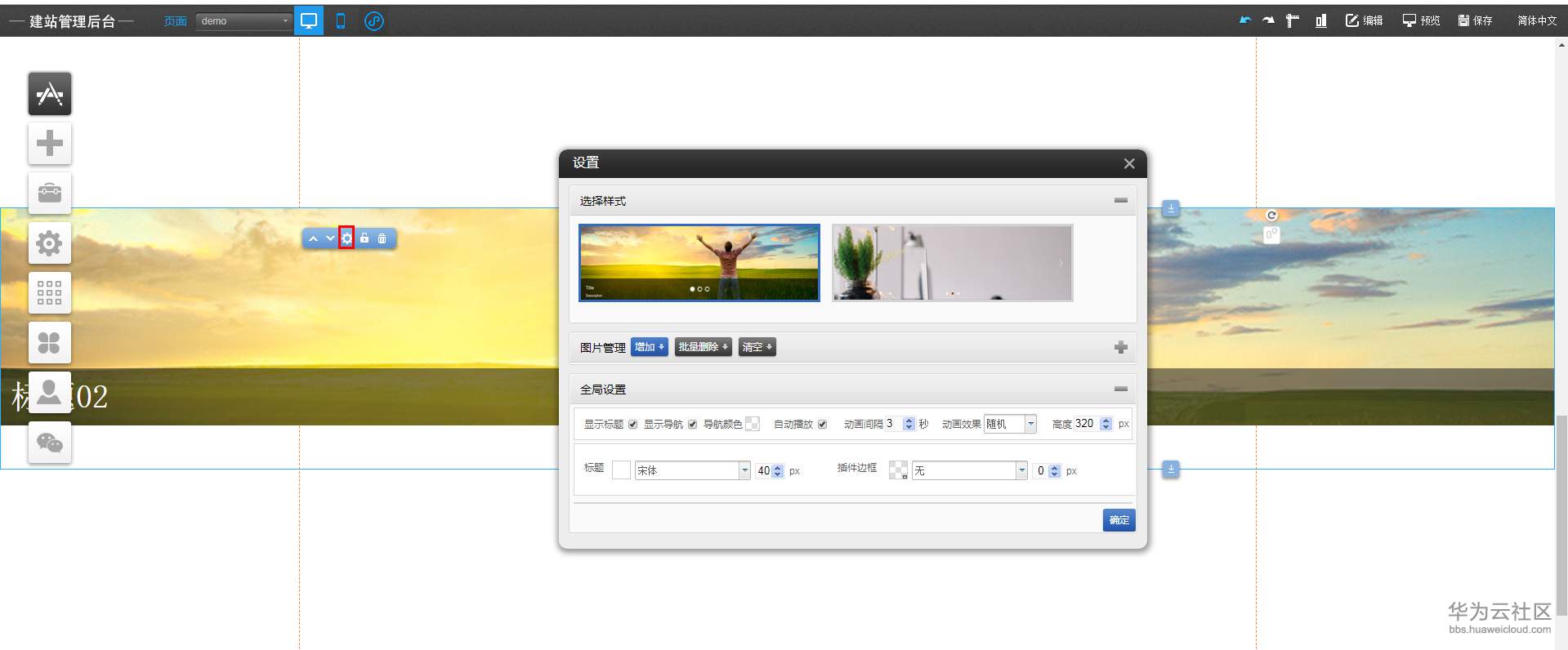Image resolution: width=1568 pixels, height=650 pixels.
Task: Collapse the 全局设置 section
Action: click(x=1120, y=389)
